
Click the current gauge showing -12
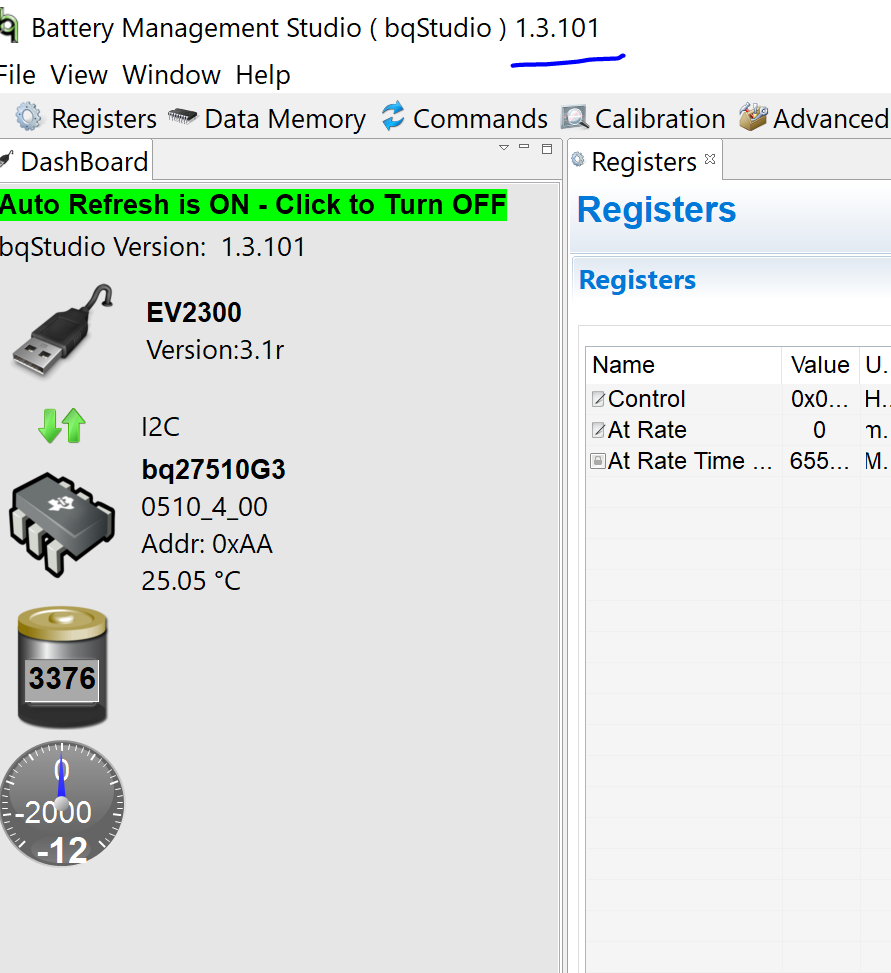61,803
